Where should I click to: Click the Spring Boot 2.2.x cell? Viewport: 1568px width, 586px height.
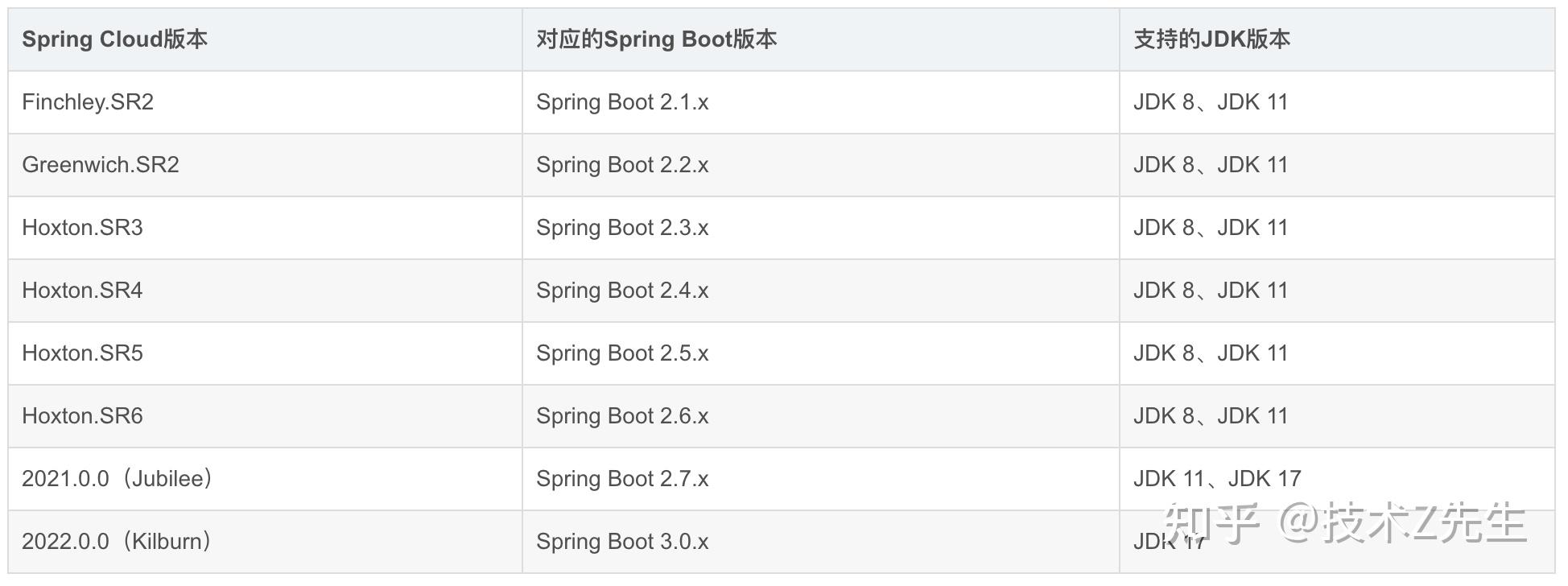coord(622,165)
